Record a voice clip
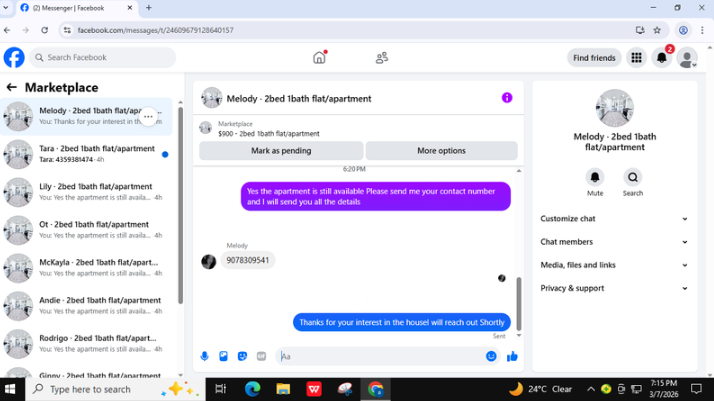This screenshot has height=401, width=714. pyautogui.click(x=204, y=356)
